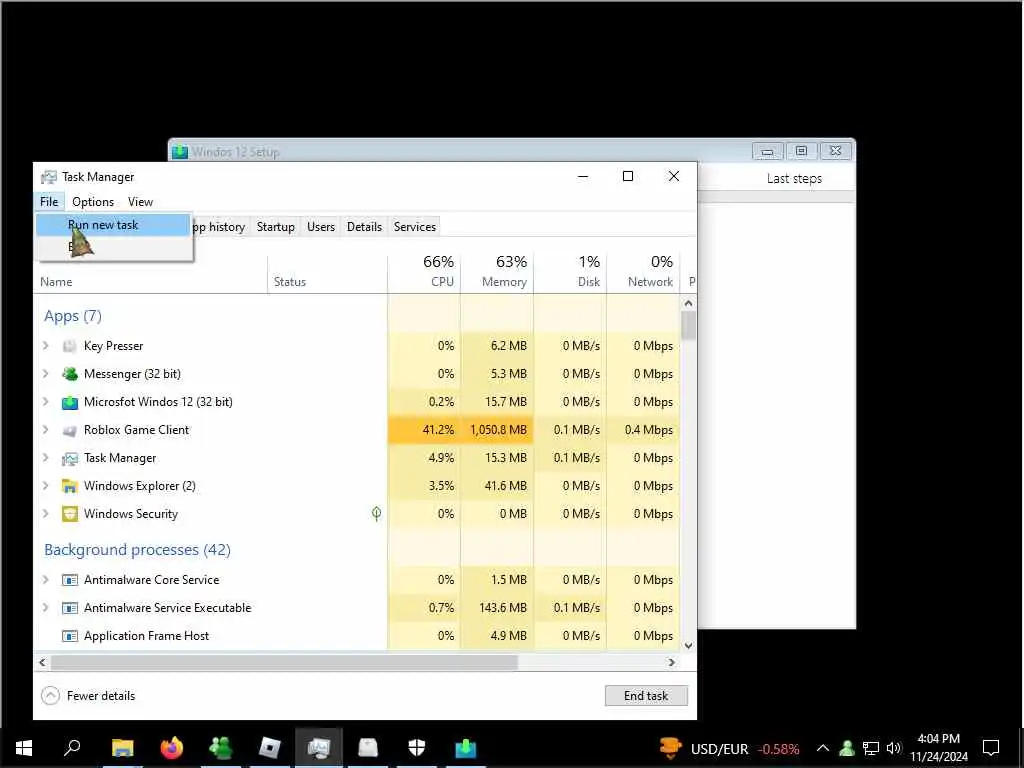This screenshot has height=768, width=1024.
Task: Expand the Microsfot Windos 12 row
Action: pos(46,402)
